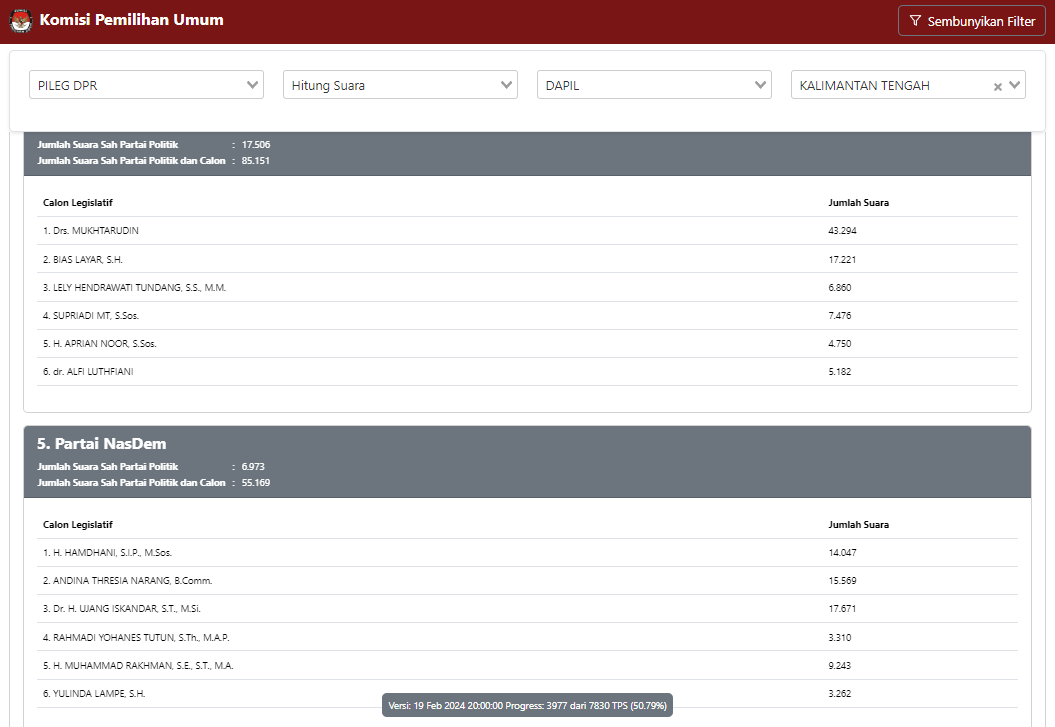
Task: Click the Komisi Pemilihan Umum title
Action: (131, 20)
